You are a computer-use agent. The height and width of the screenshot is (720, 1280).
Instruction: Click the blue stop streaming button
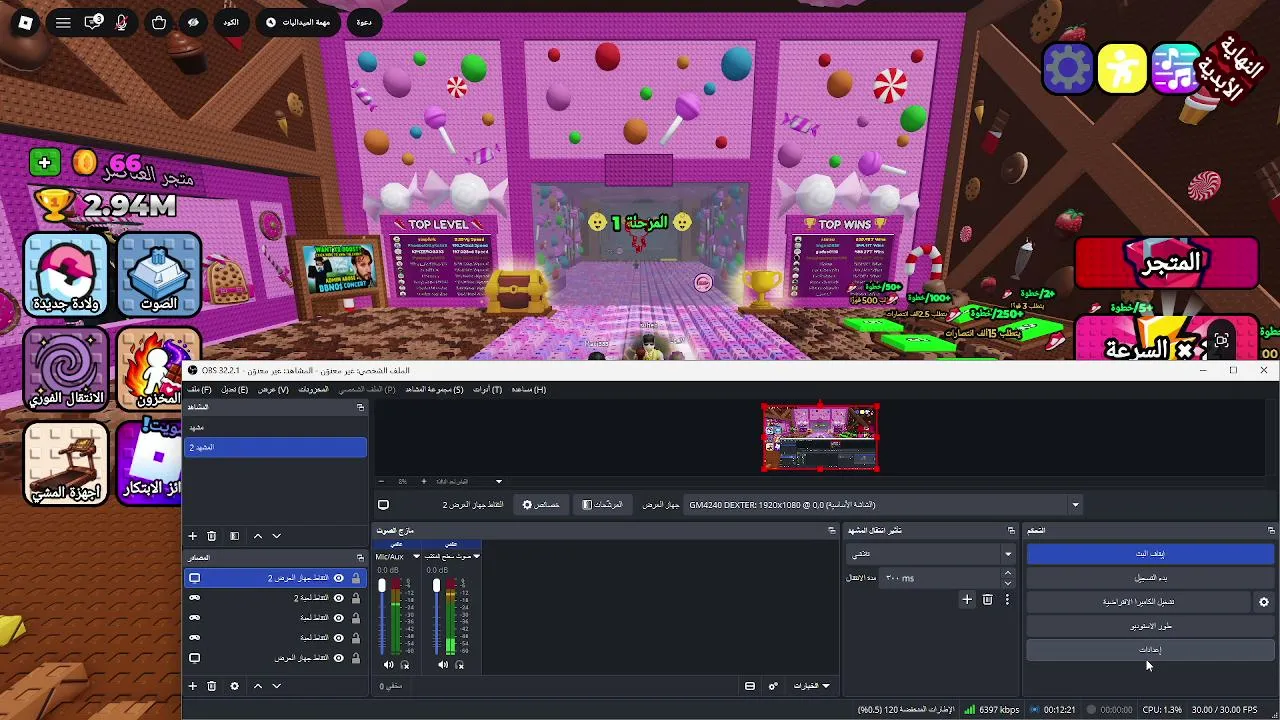(1150, 554)
